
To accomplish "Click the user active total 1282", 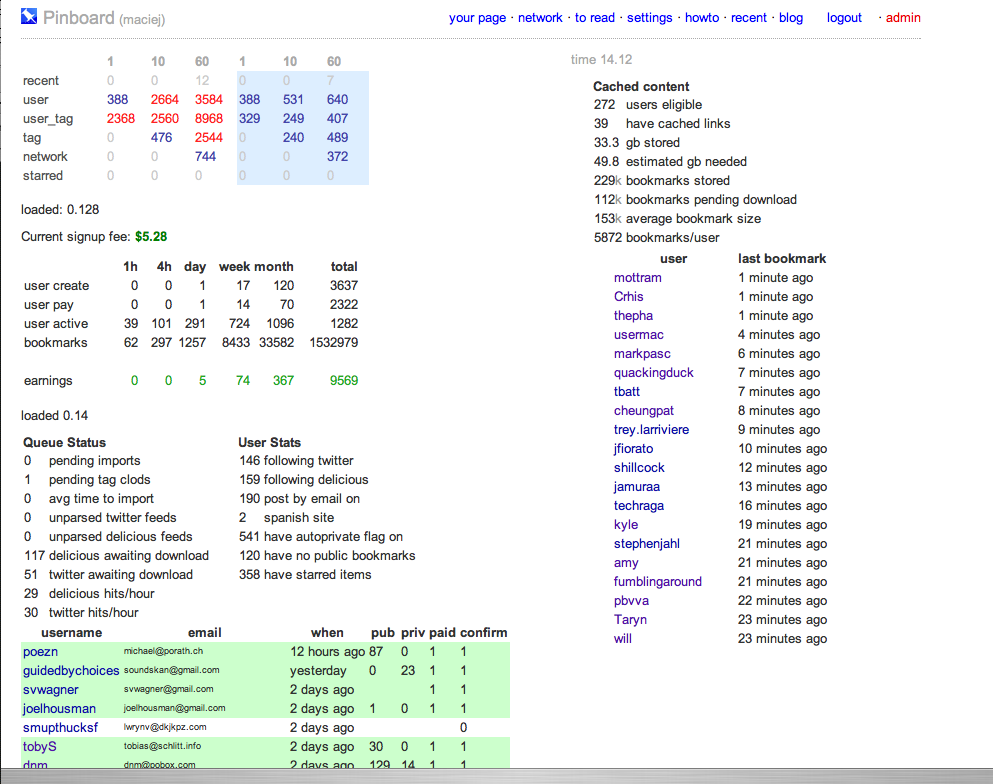I will coord(344,324).
